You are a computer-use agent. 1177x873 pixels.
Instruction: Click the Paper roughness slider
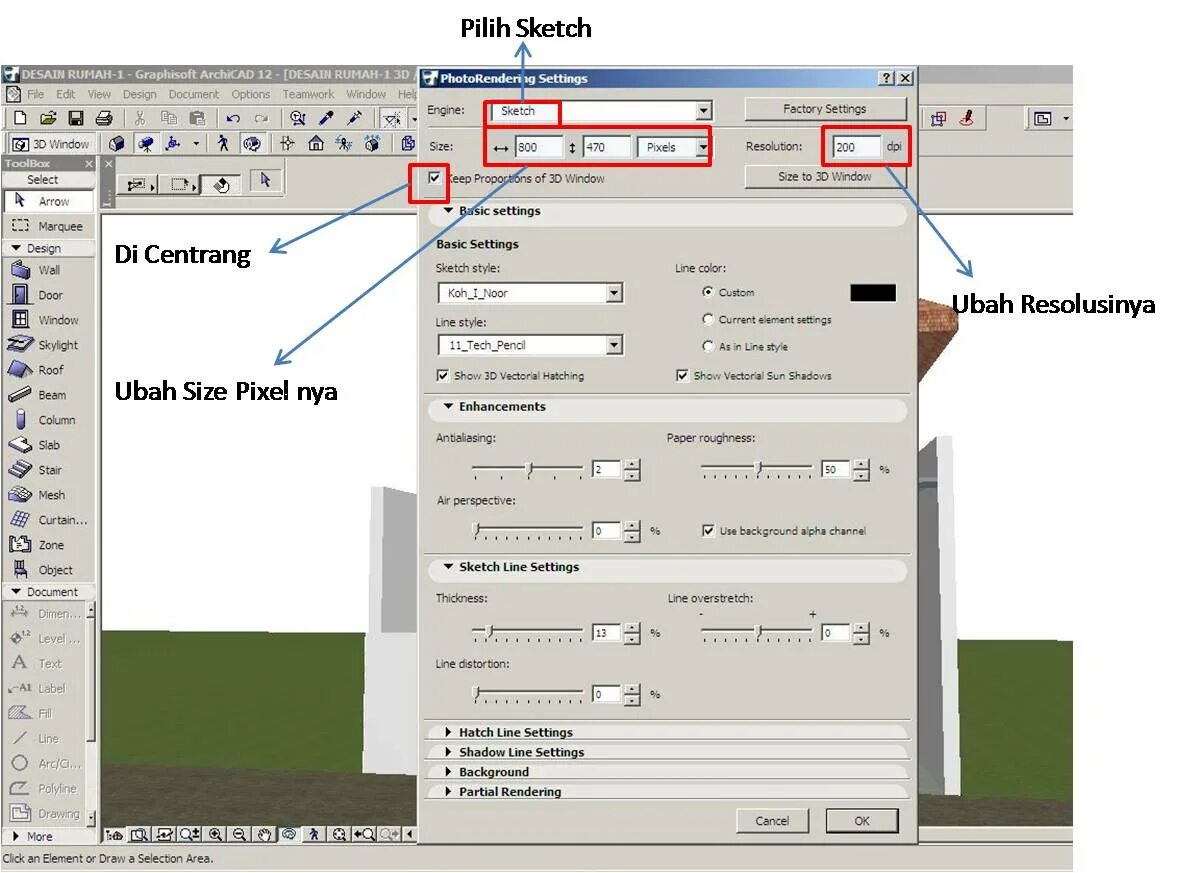[757, 470]
